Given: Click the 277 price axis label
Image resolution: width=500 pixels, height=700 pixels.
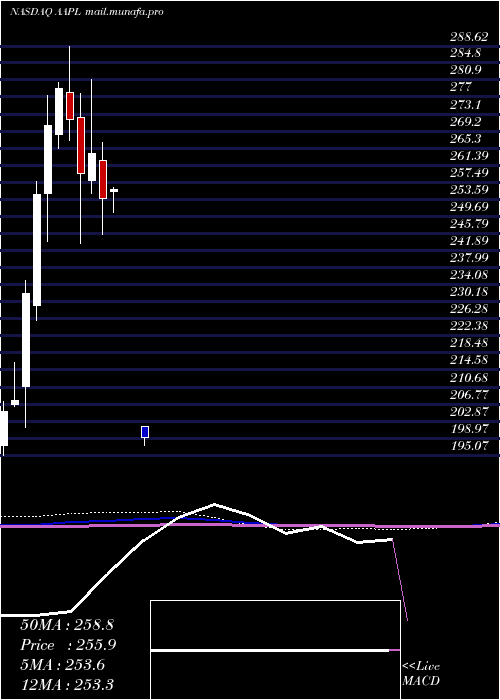Looking at the screenshot, I should pyautogui.click(x=461, y=87).
